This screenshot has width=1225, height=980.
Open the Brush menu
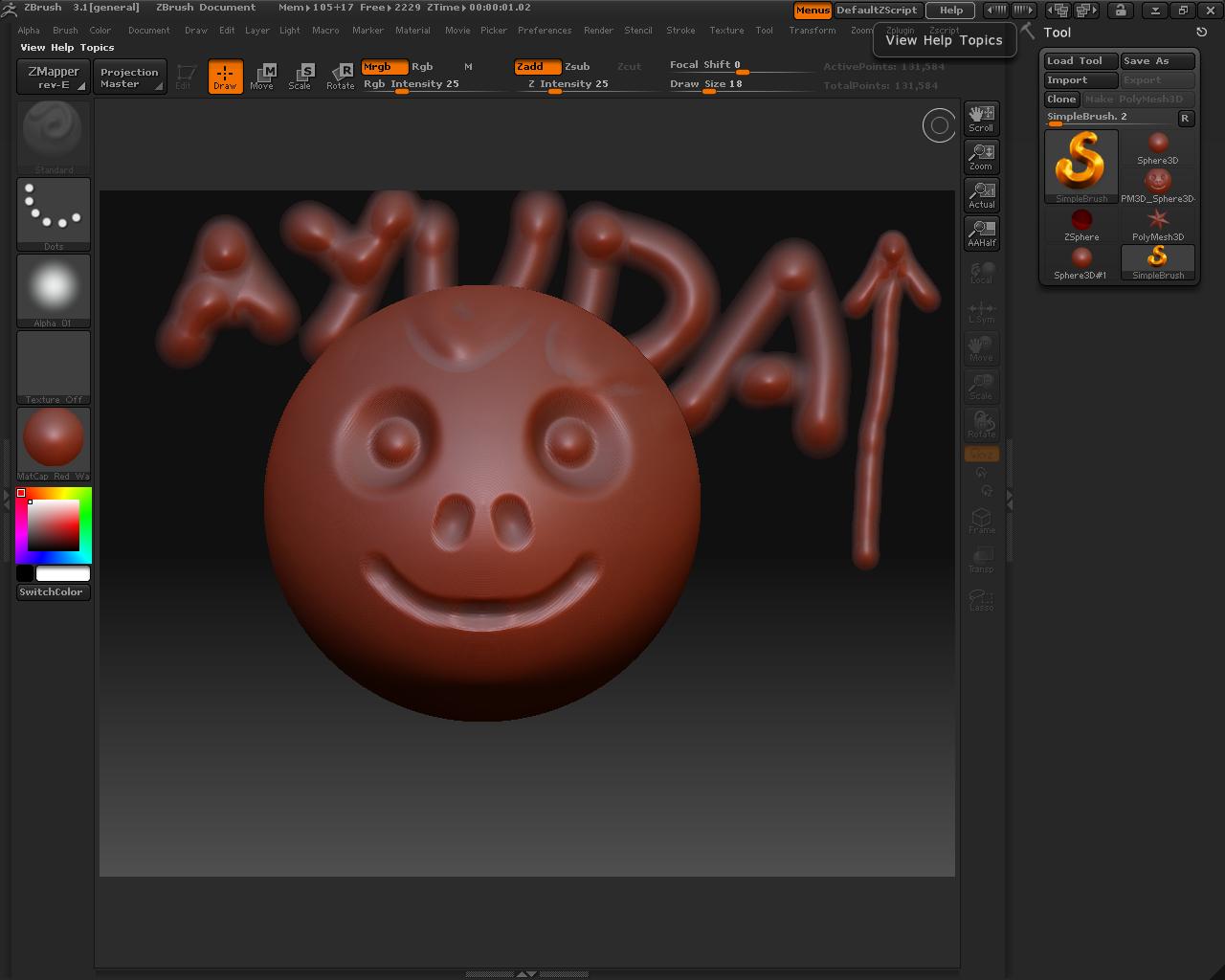[x=65, y=31]
